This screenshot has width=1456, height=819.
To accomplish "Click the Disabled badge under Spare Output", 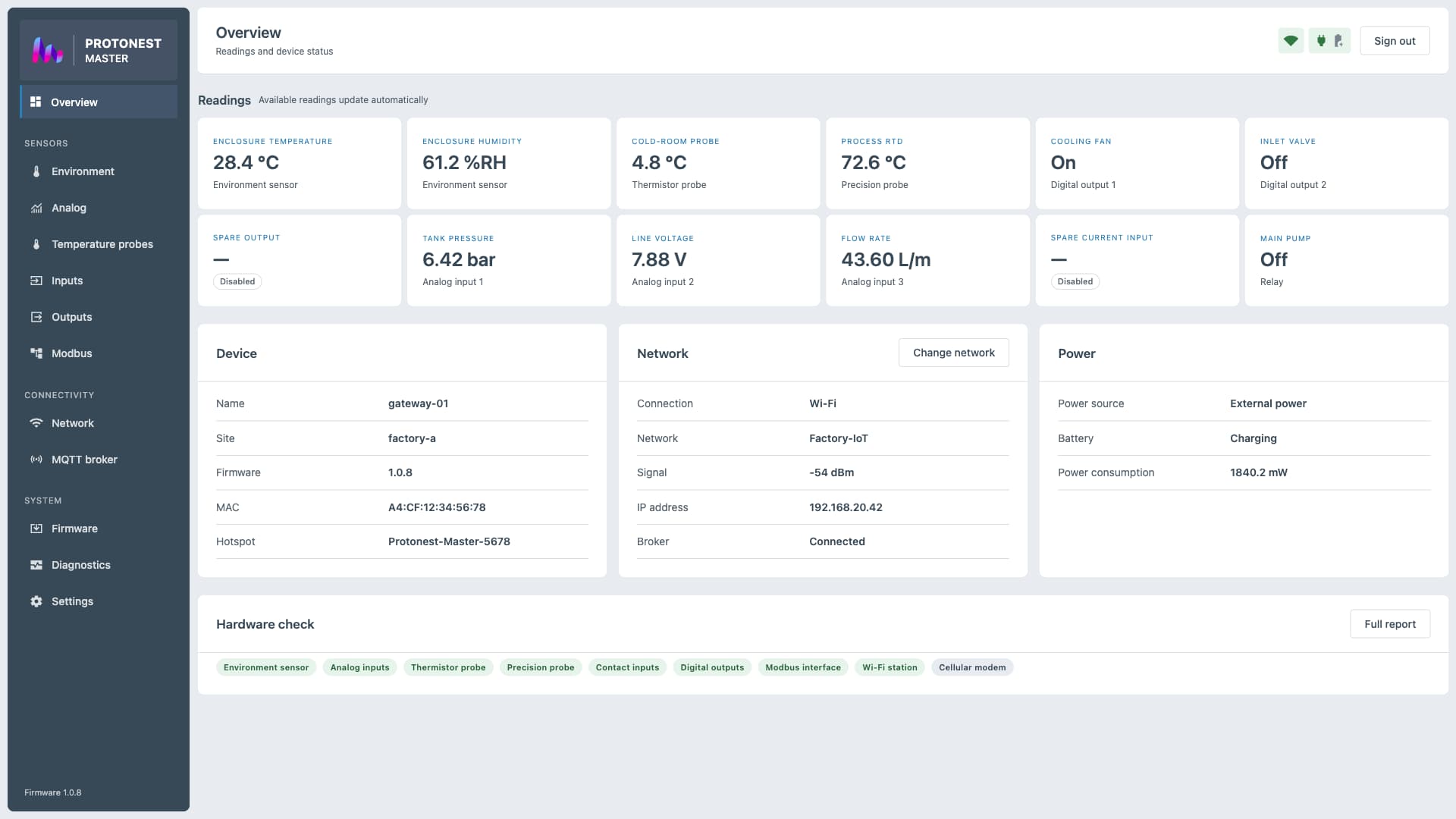I will tap(237, 281).
